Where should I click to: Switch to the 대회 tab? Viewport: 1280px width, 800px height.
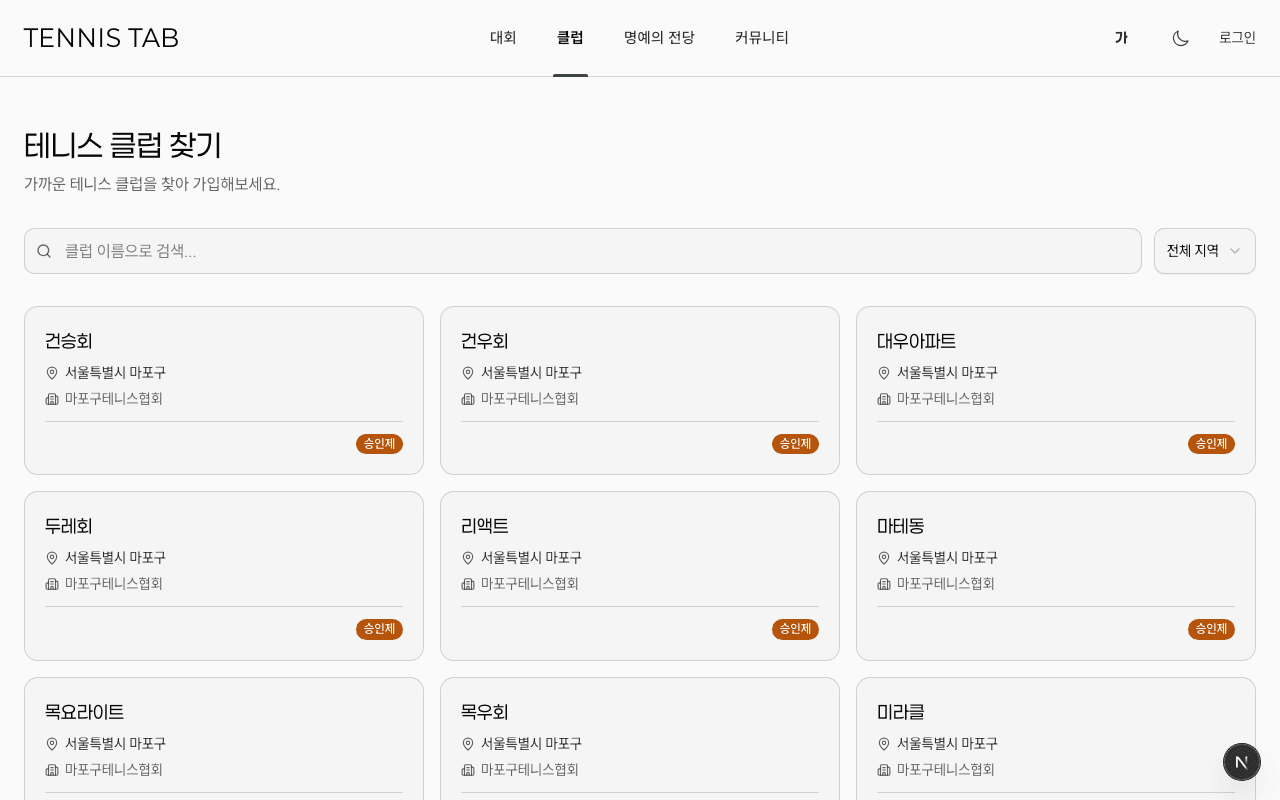(503, 37)
